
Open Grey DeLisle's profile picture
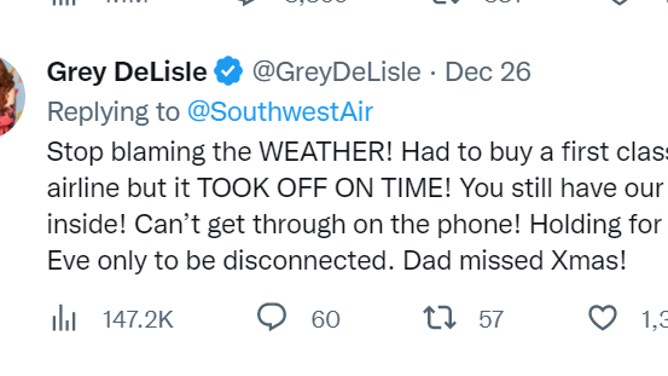pos(11,97)
